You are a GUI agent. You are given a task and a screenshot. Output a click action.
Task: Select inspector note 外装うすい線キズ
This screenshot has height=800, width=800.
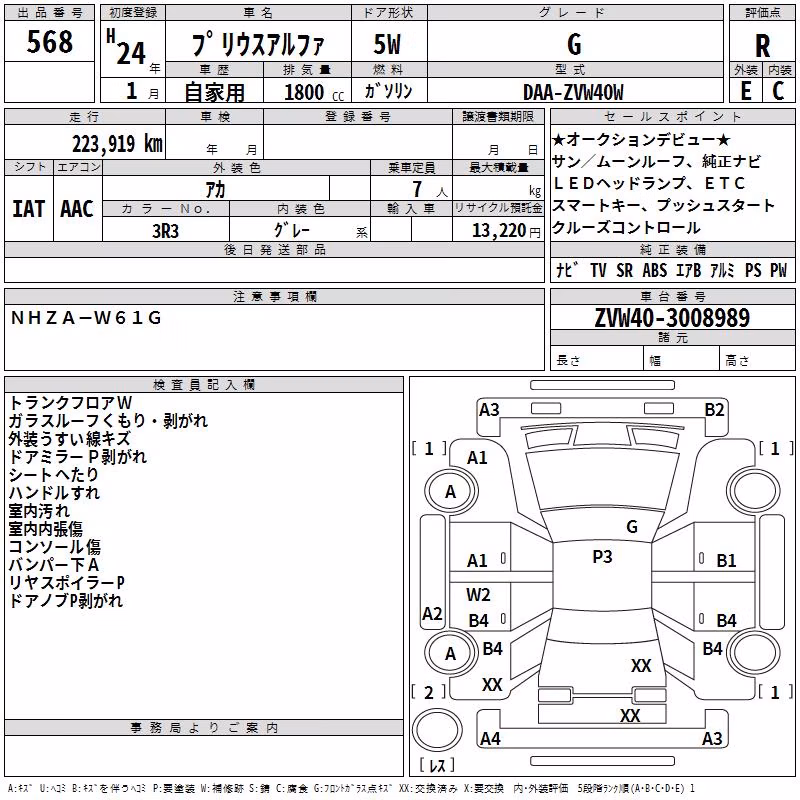[x=70, y=439]
